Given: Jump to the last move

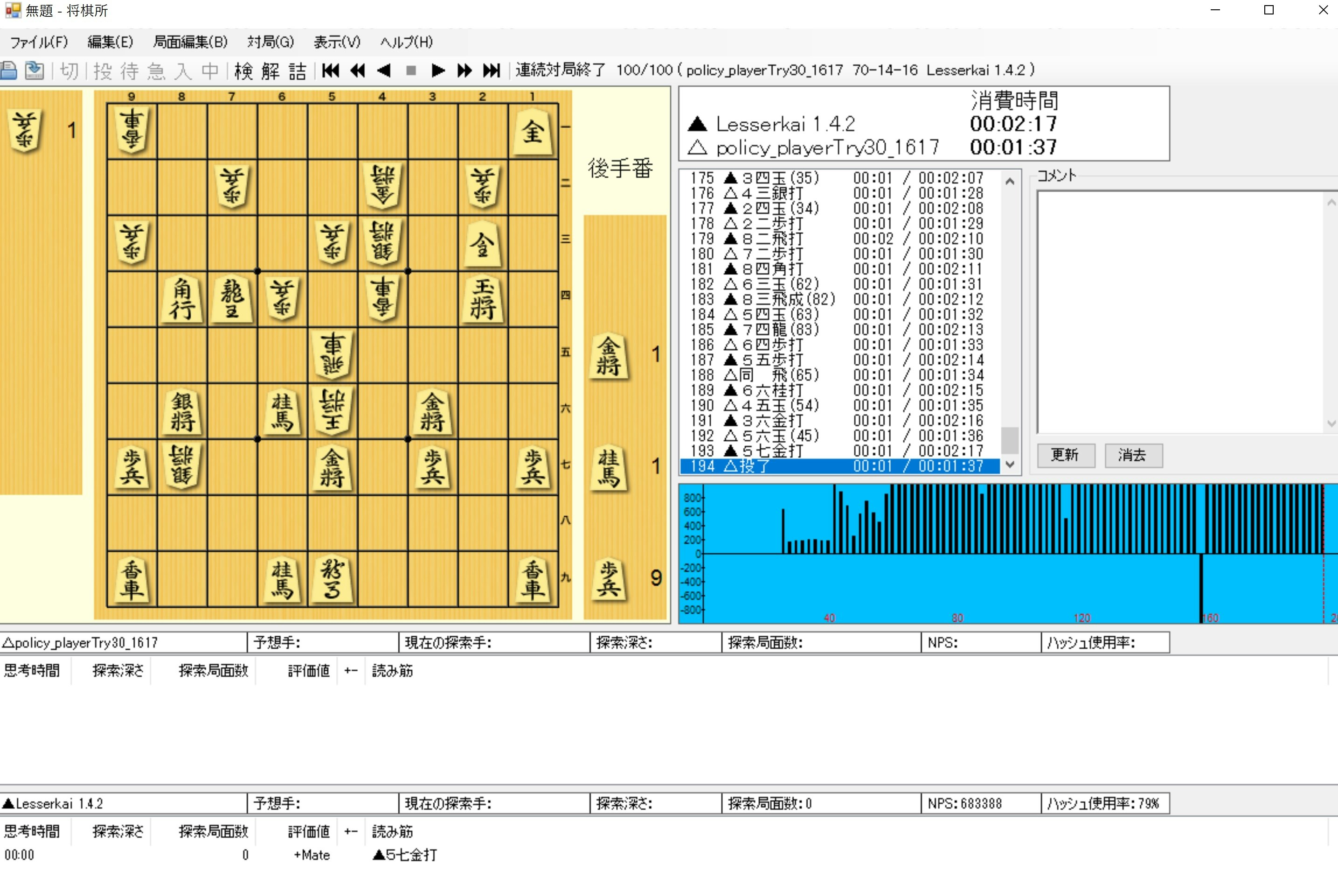Looking at the screenshot, I should 492,71.
